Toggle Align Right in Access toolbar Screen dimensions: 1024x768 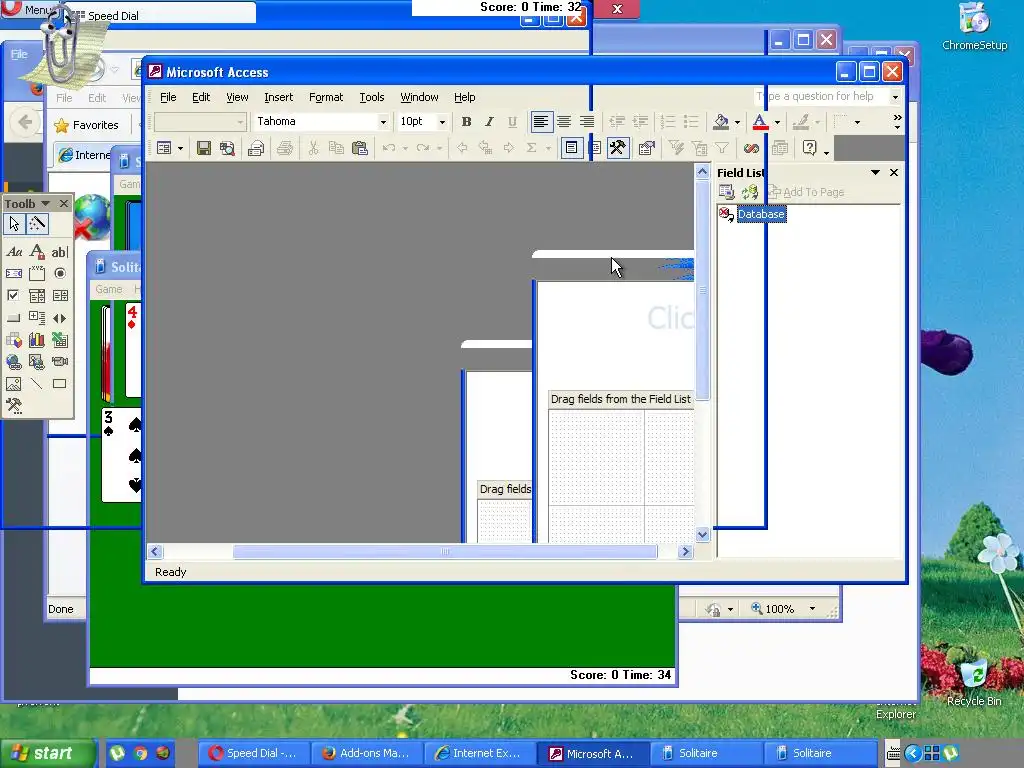587,121
